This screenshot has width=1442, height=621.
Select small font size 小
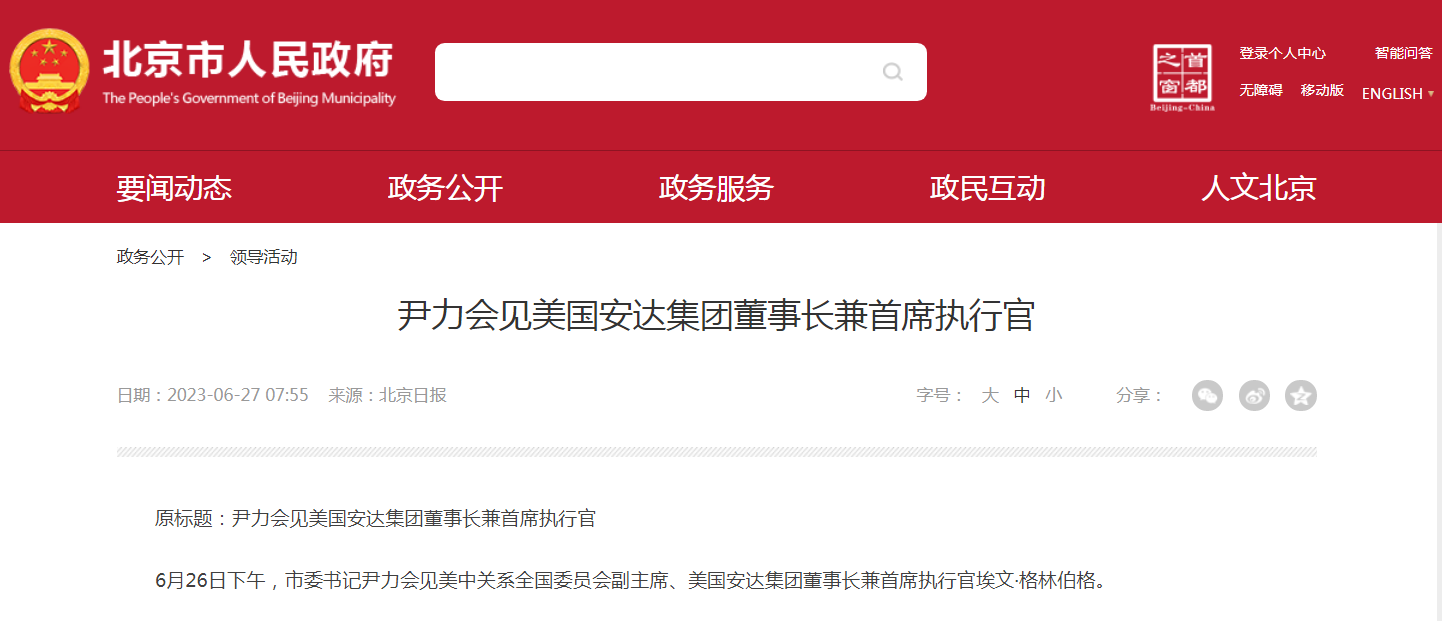(1054, 395)
